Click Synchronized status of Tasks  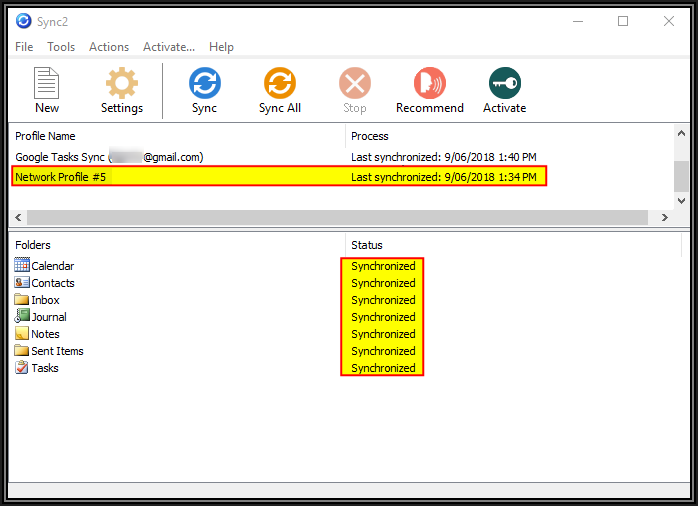click(x=383, y=368)
